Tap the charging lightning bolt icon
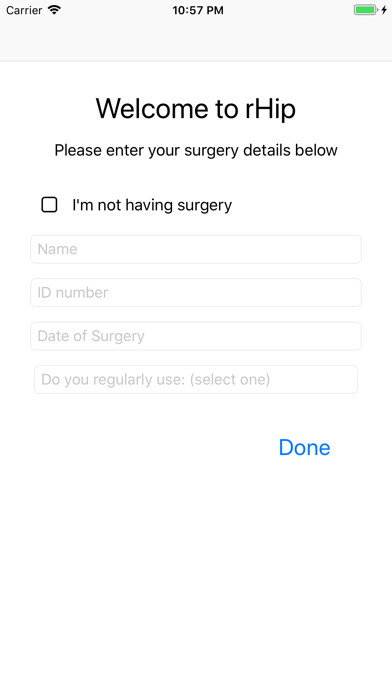Viewport: 392px width, 696px height. 384,10
